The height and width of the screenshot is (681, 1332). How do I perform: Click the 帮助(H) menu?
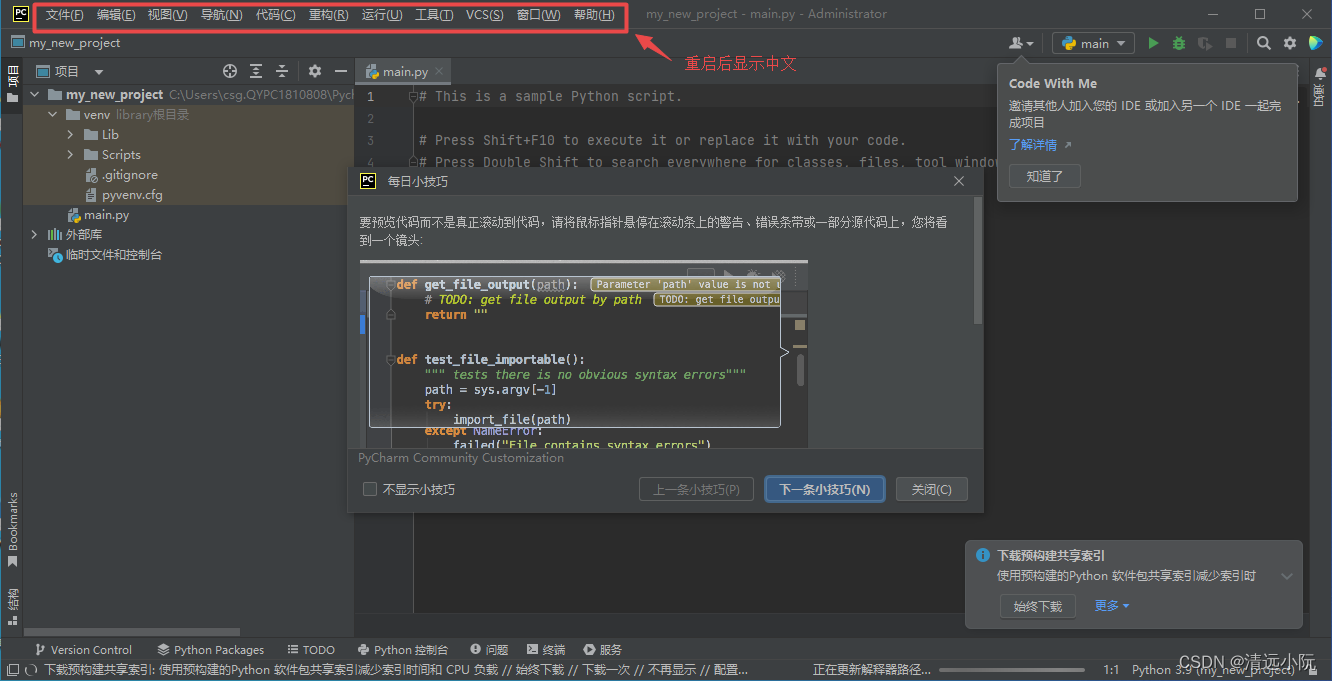pyautogui.click(x=594, y=15)
